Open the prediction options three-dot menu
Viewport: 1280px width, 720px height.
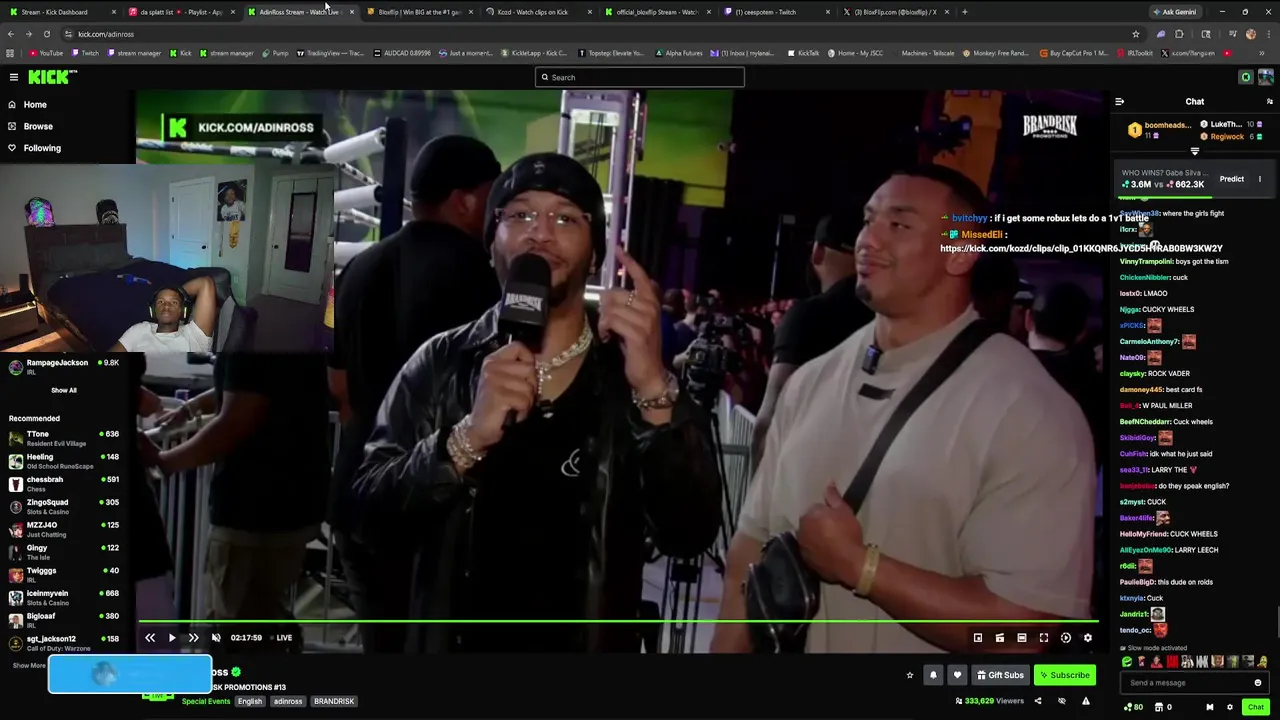tap(1260, 179)
